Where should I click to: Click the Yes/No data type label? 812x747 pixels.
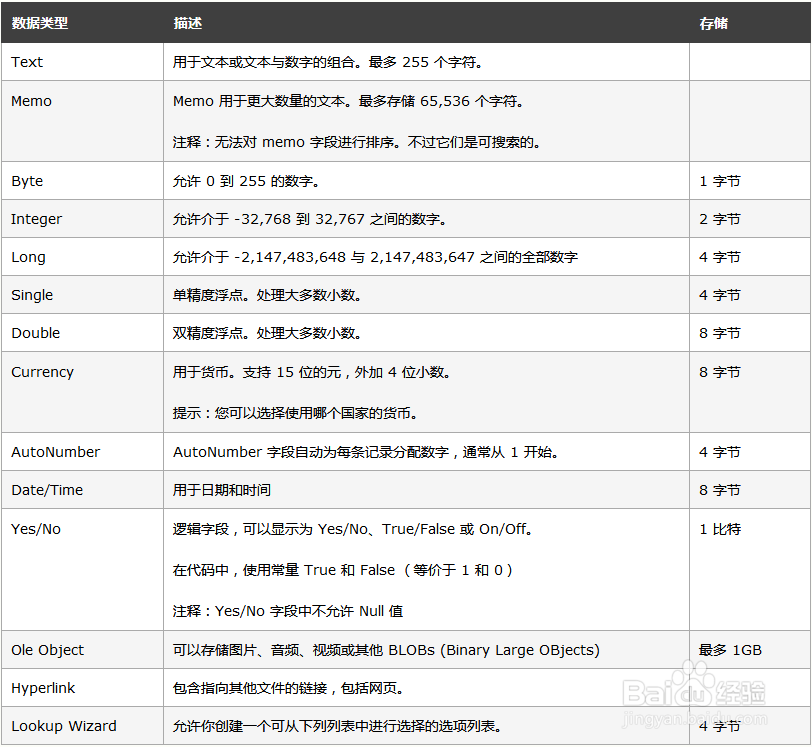click(35, 528)
